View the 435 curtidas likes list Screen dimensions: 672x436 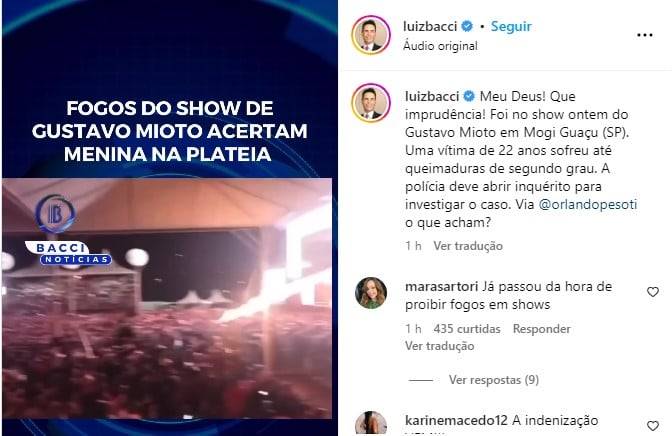466,329
